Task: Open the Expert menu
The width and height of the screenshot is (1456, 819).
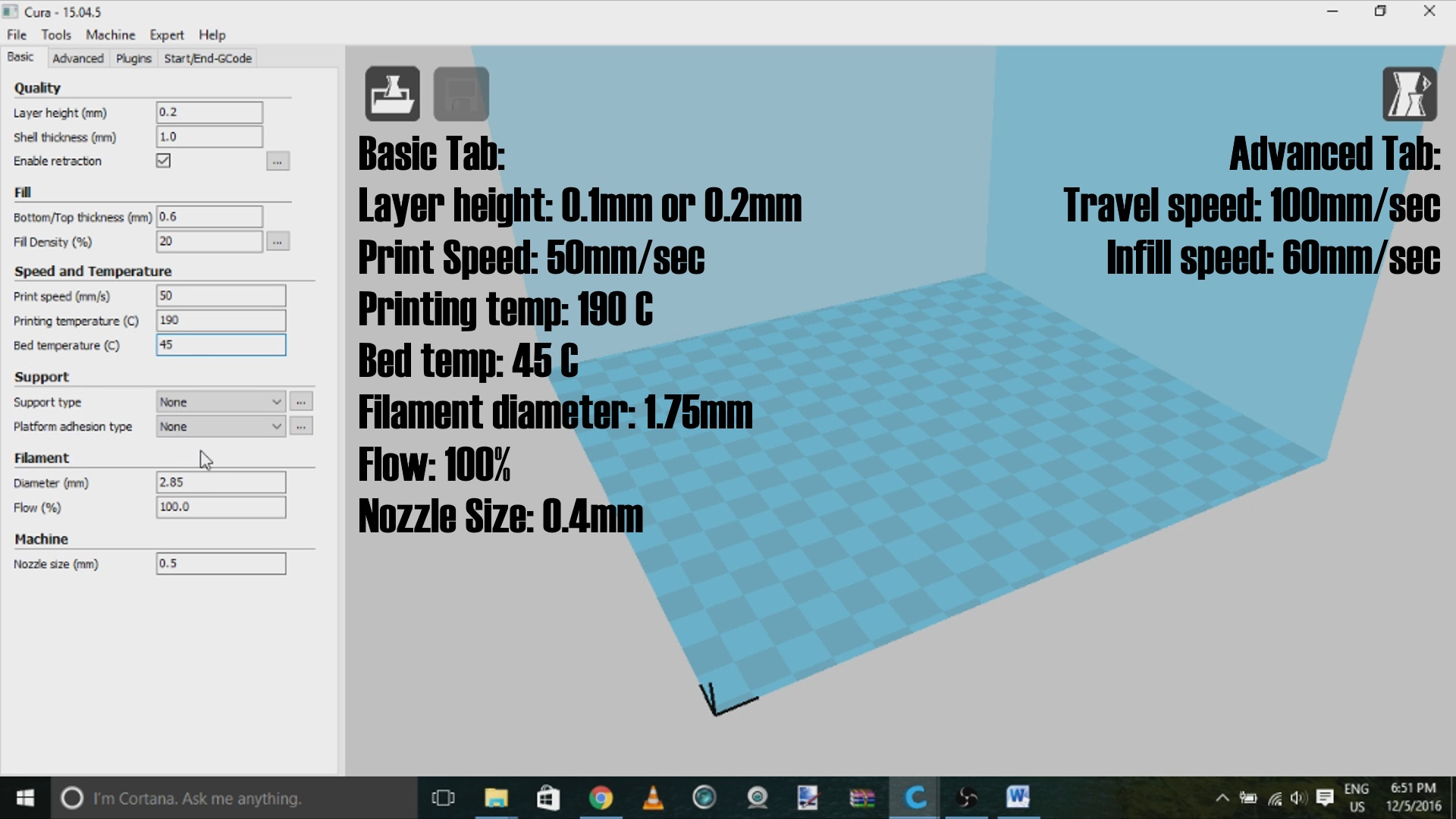Action: (x=166, y=35)
